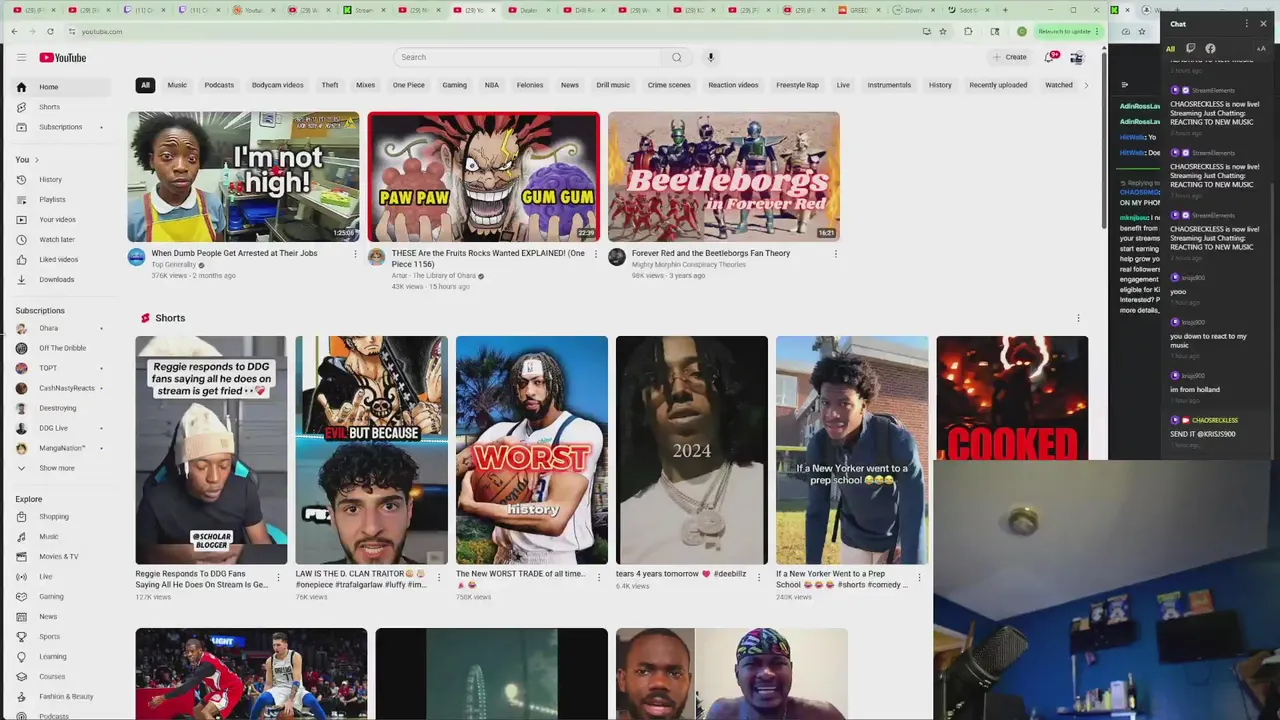Select the Music filter chip
The image size is (1280, 720).
(x=177, y=85)
